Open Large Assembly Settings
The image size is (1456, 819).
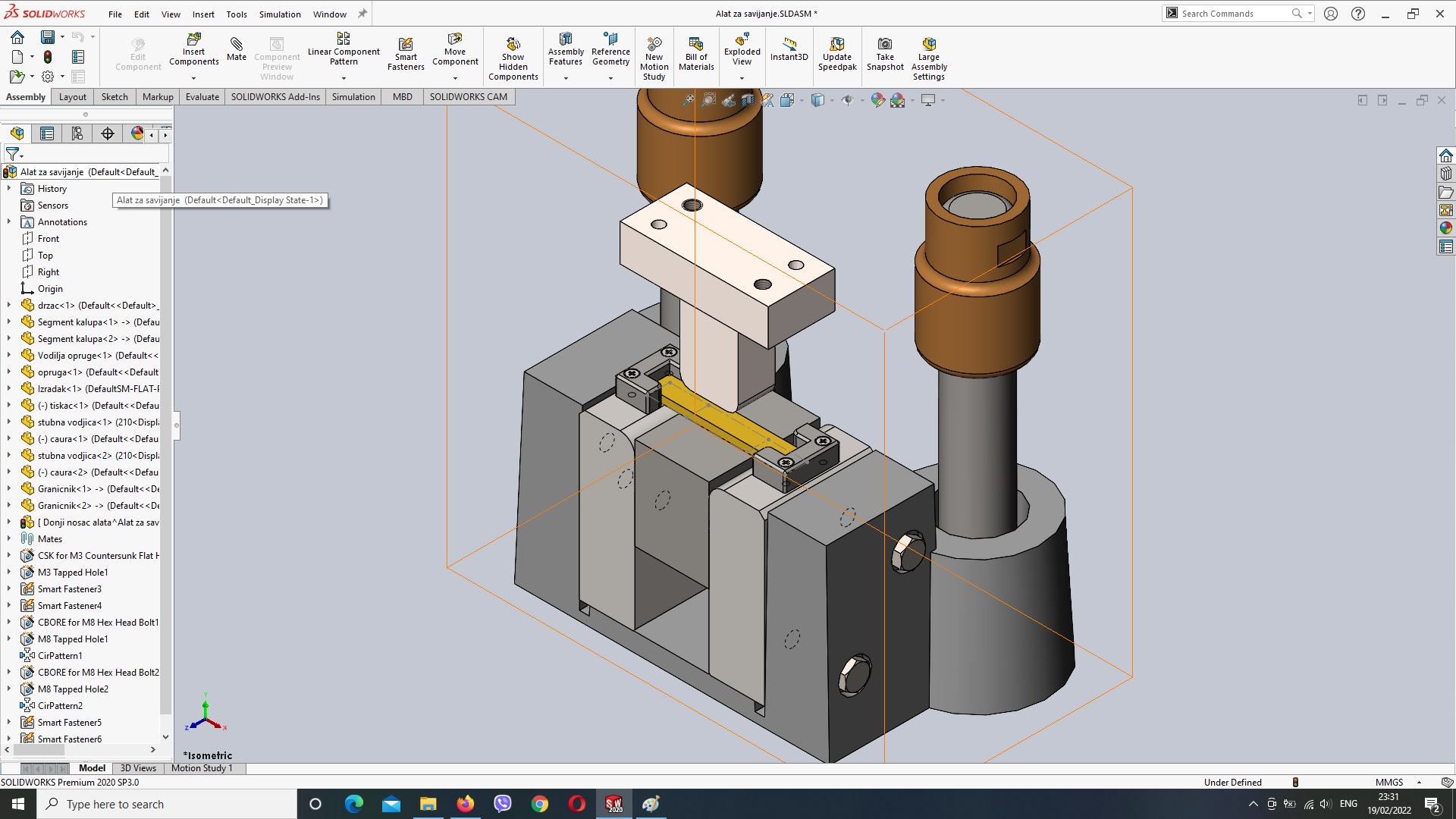(929, 58)
